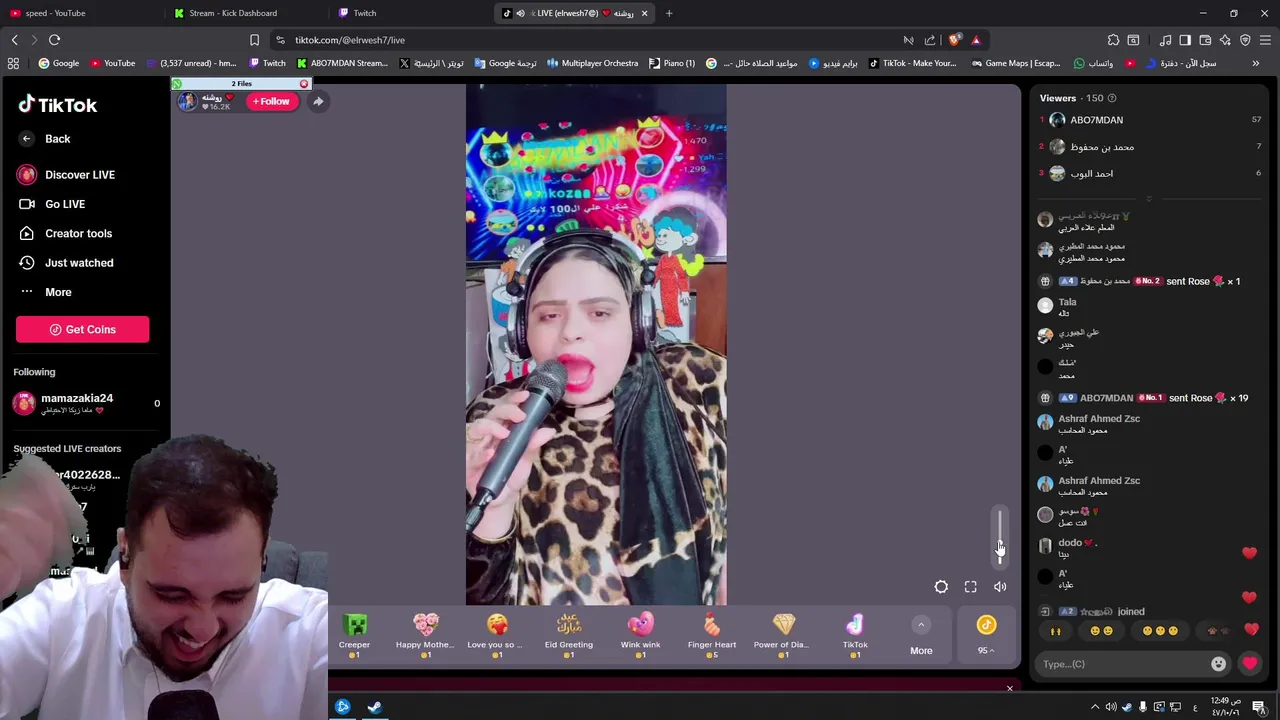Open Just watched in sidebar

click(x=66, y=263)
